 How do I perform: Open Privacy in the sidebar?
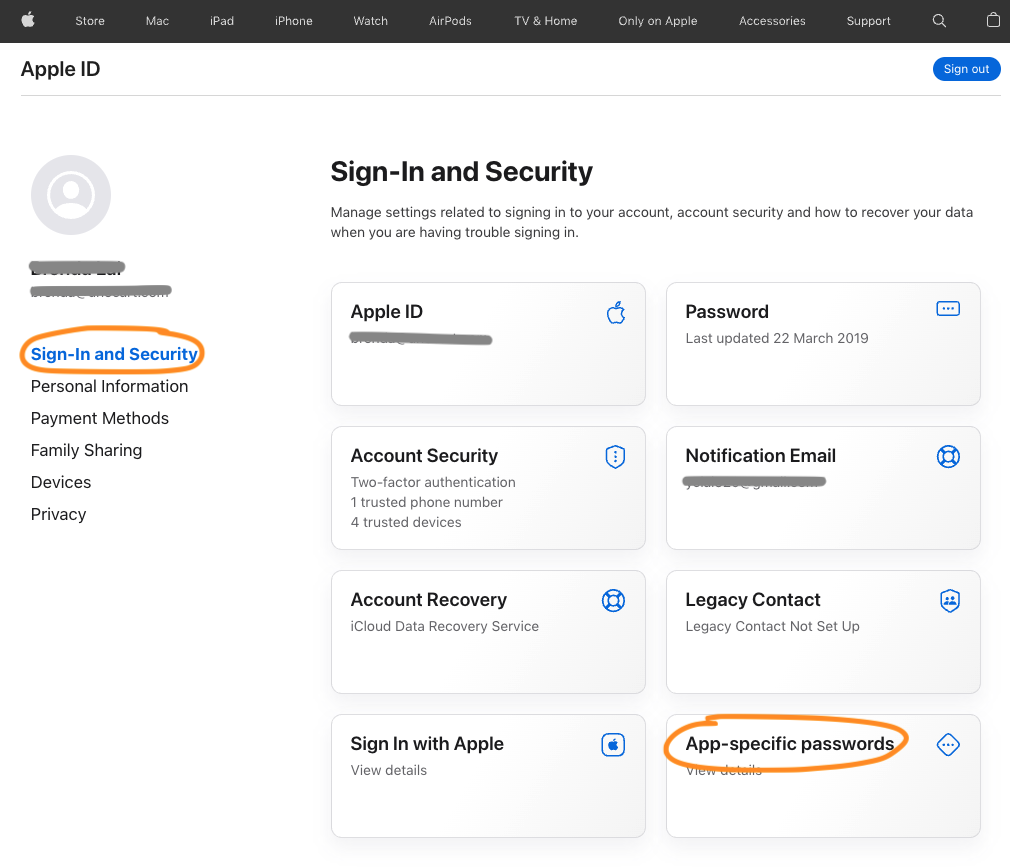(59, 514)
